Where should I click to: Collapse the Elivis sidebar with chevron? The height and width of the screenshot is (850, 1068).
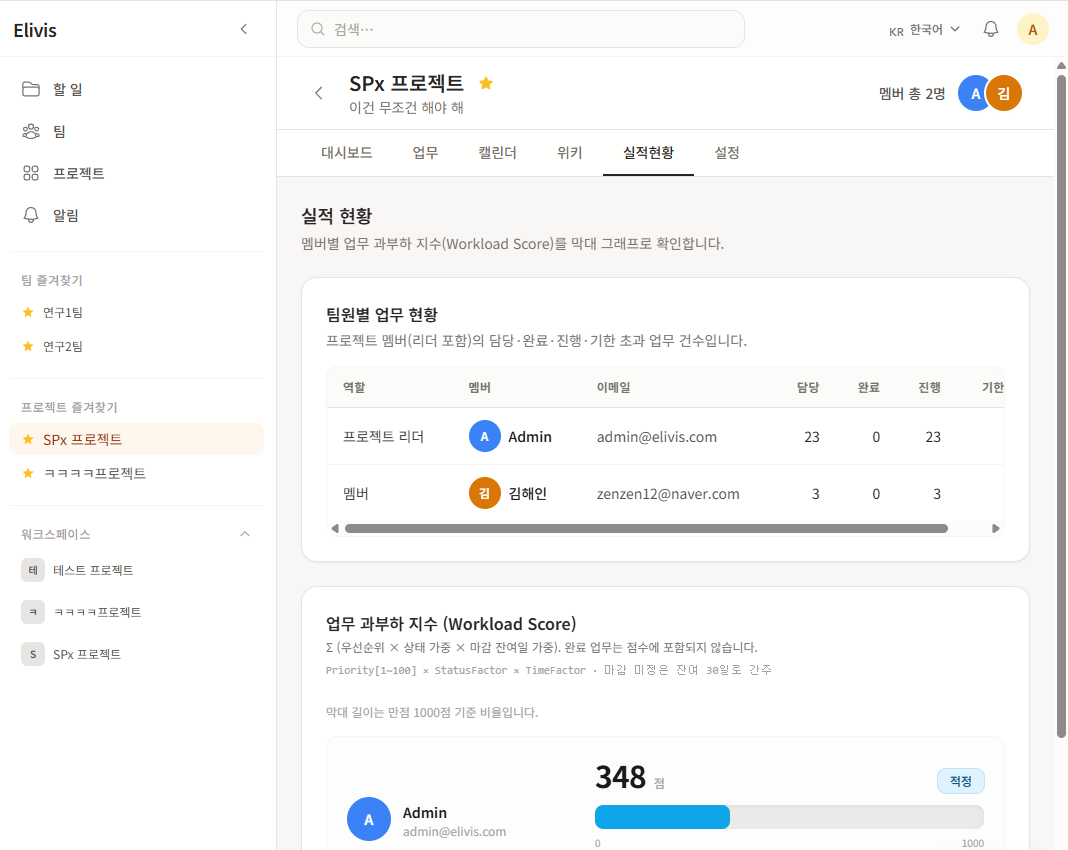243,30
